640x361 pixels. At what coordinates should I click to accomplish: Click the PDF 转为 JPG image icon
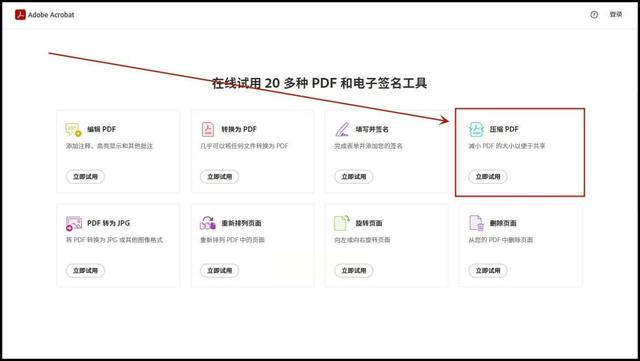pos(74,223)
